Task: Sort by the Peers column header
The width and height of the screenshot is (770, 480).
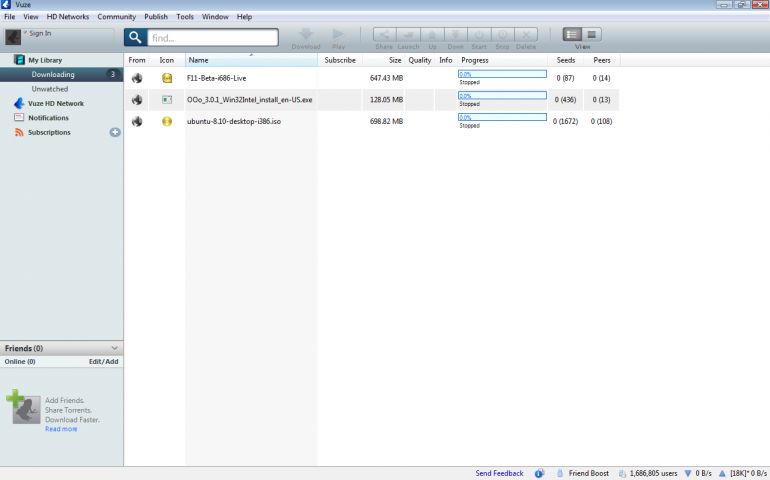Action: (x=602, y=60)
